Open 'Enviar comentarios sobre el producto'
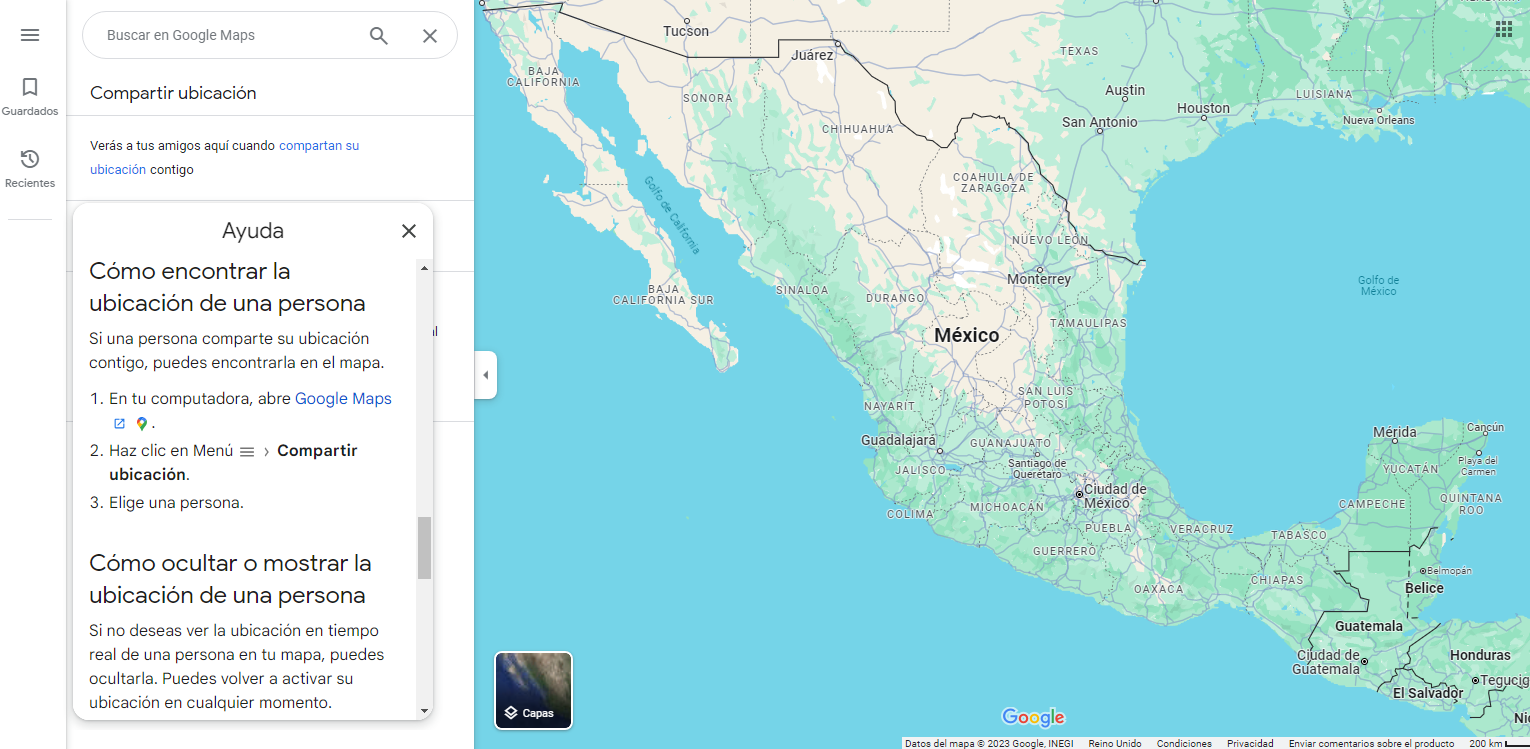 pos(1371,743)
